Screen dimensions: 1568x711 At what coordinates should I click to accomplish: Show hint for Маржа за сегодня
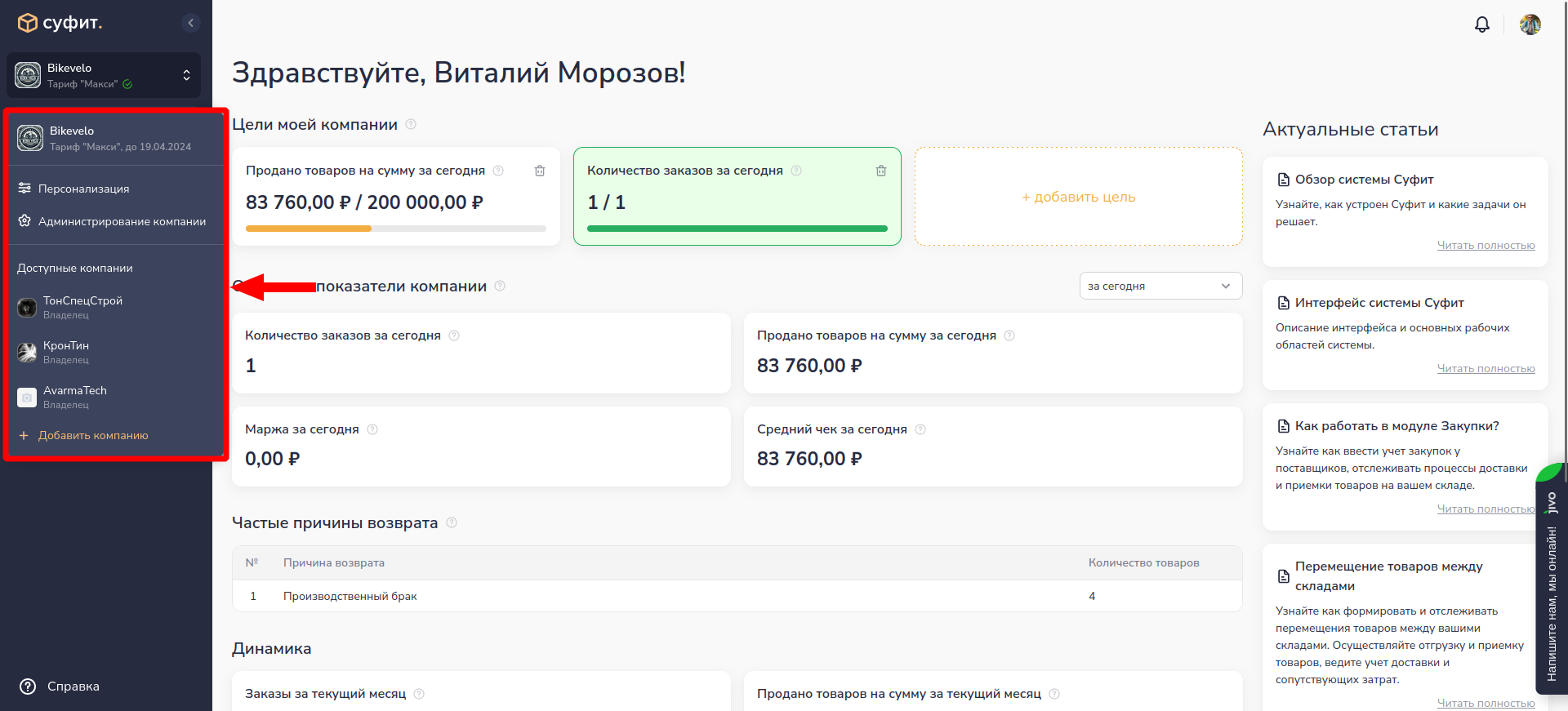(372, 429)
